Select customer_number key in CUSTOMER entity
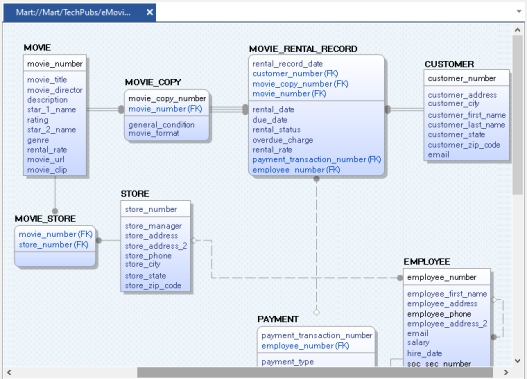The width and height of the screenshot is (527, 379). tap(462, 78)
